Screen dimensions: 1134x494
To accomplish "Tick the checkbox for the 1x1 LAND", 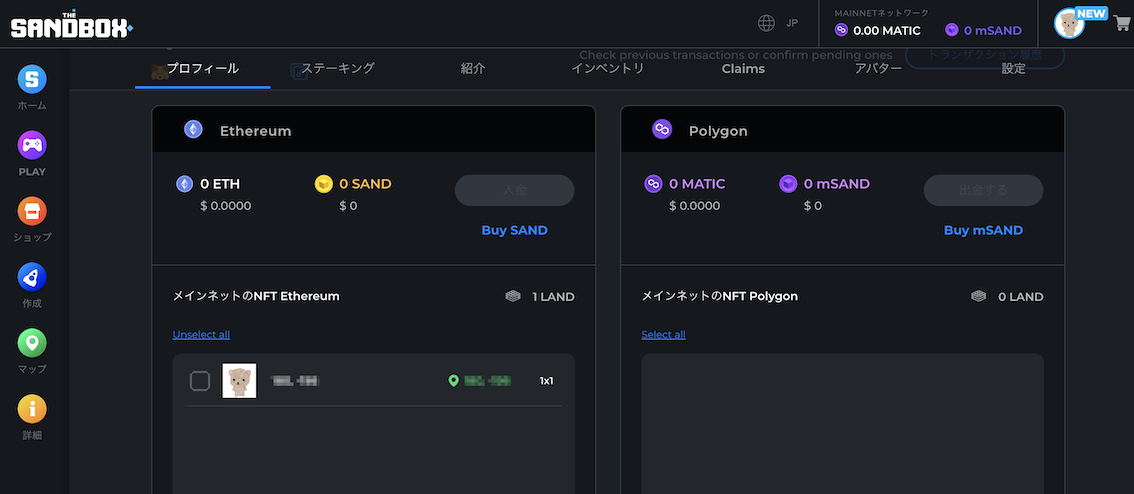I will 200,380.
